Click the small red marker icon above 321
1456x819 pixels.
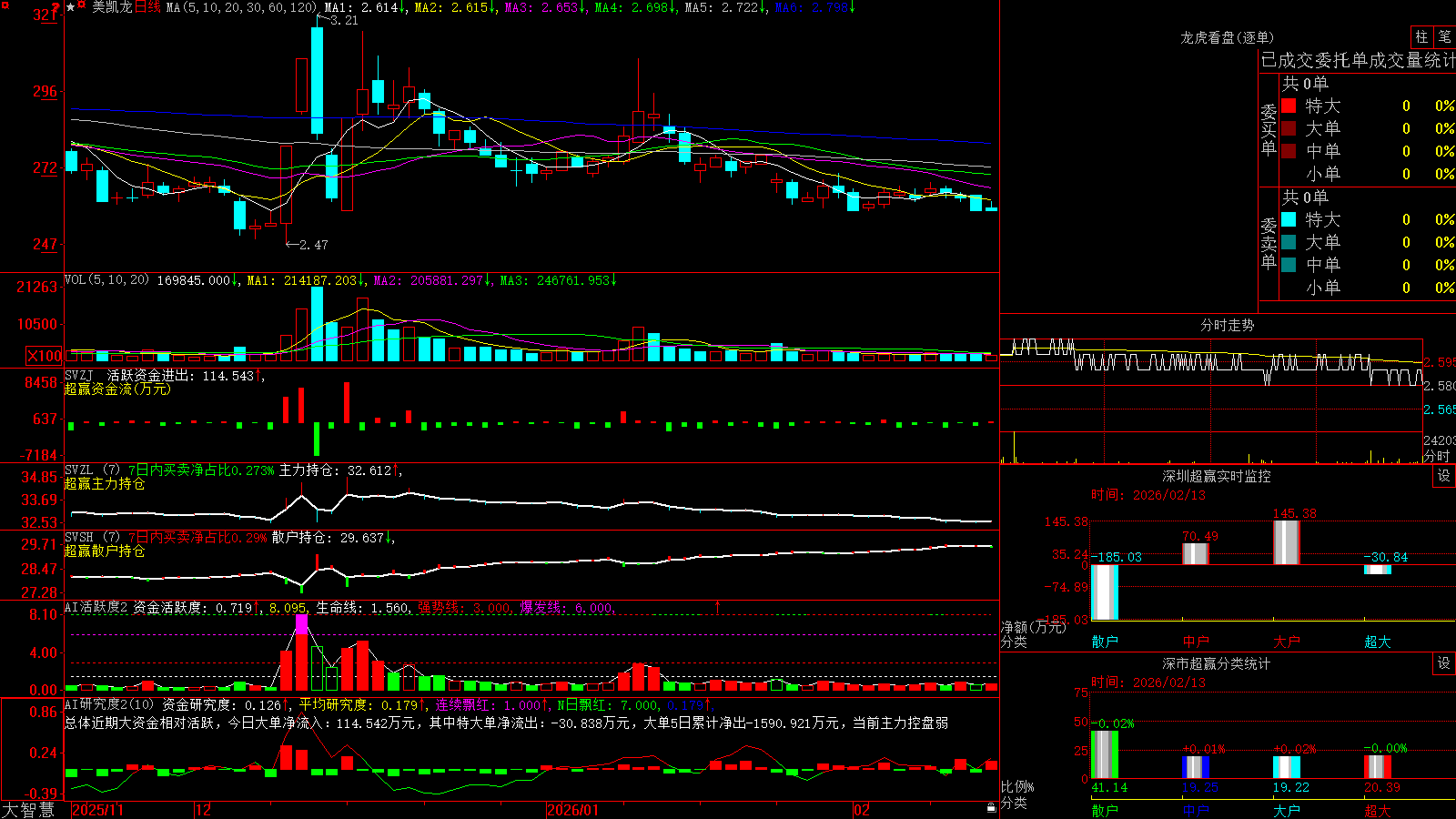(x=56, y=8)
